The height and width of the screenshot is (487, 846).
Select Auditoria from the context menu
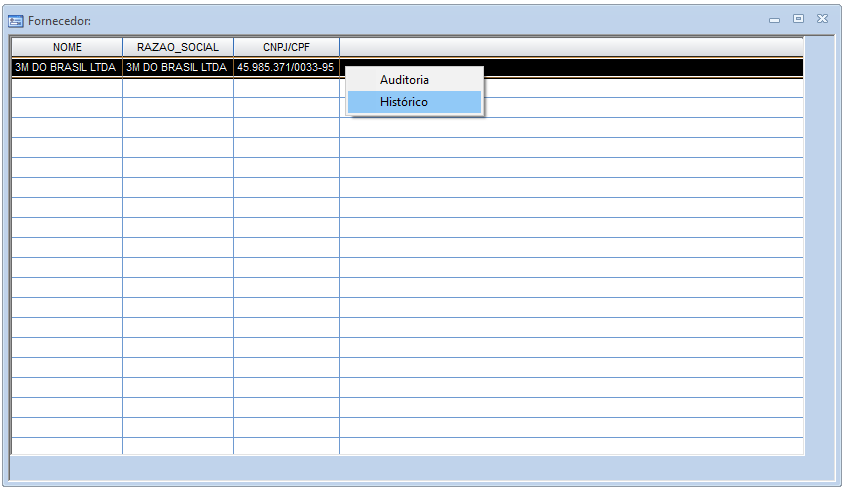coord(404,79)
